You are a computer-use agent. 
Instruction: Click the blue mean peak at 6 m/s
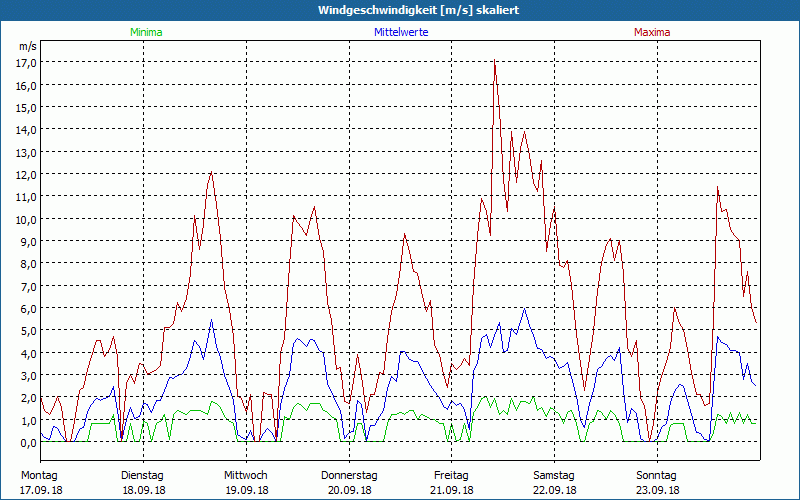pos(524,308)
